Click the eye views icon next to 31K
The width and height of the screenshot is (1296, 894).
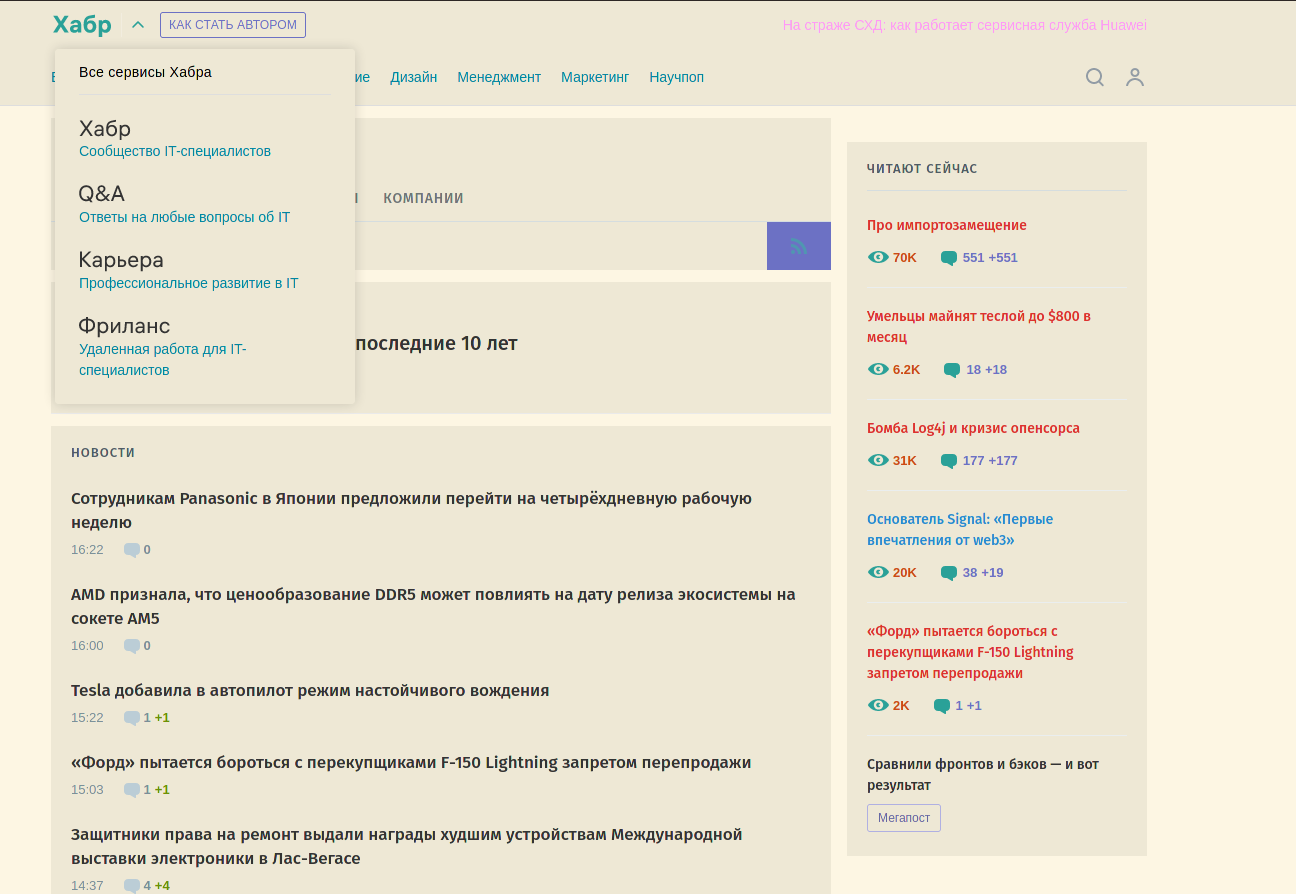pos(876,460)
